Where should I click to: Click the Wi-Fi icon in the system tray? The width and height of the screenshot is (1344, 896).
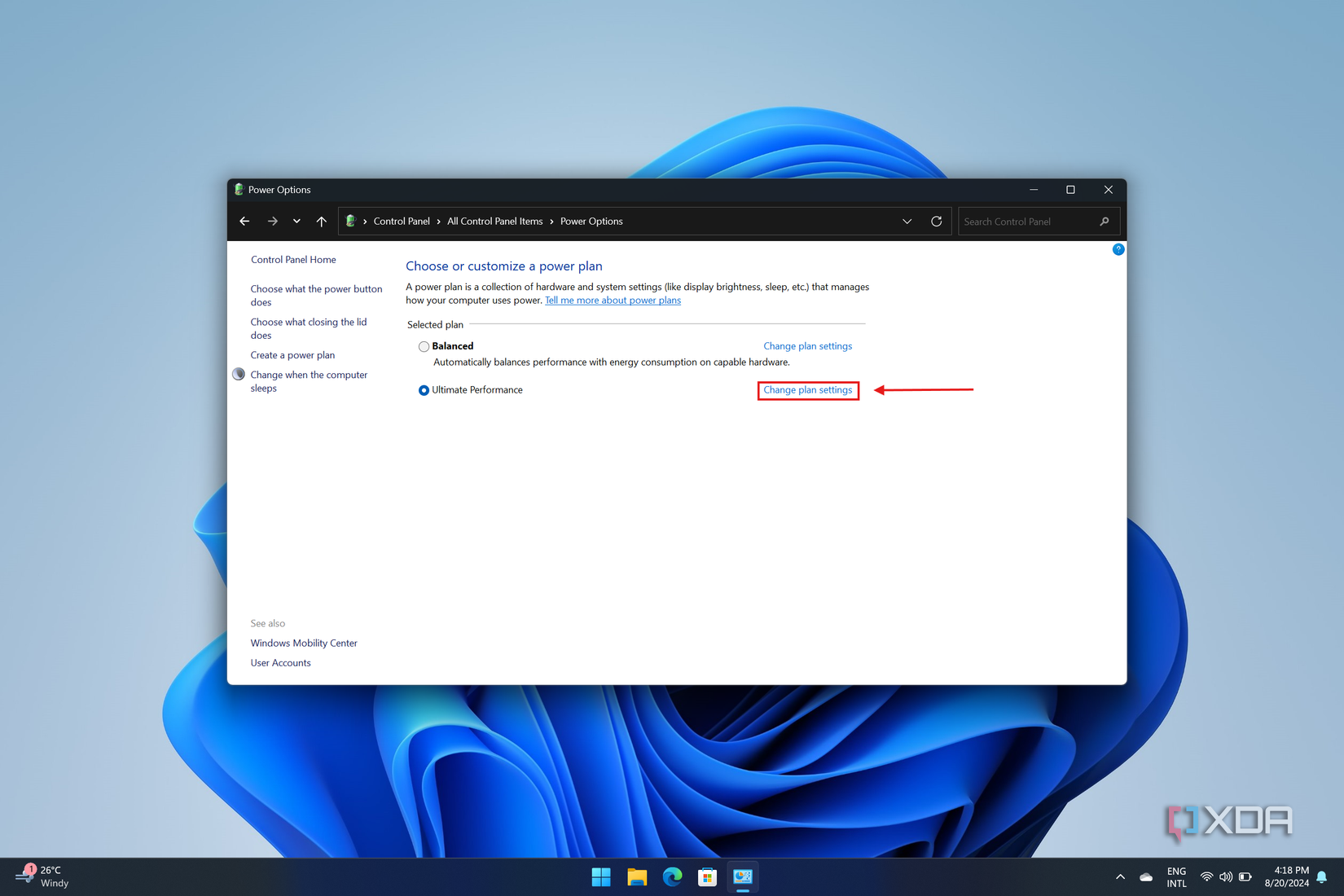point(1206,876)
